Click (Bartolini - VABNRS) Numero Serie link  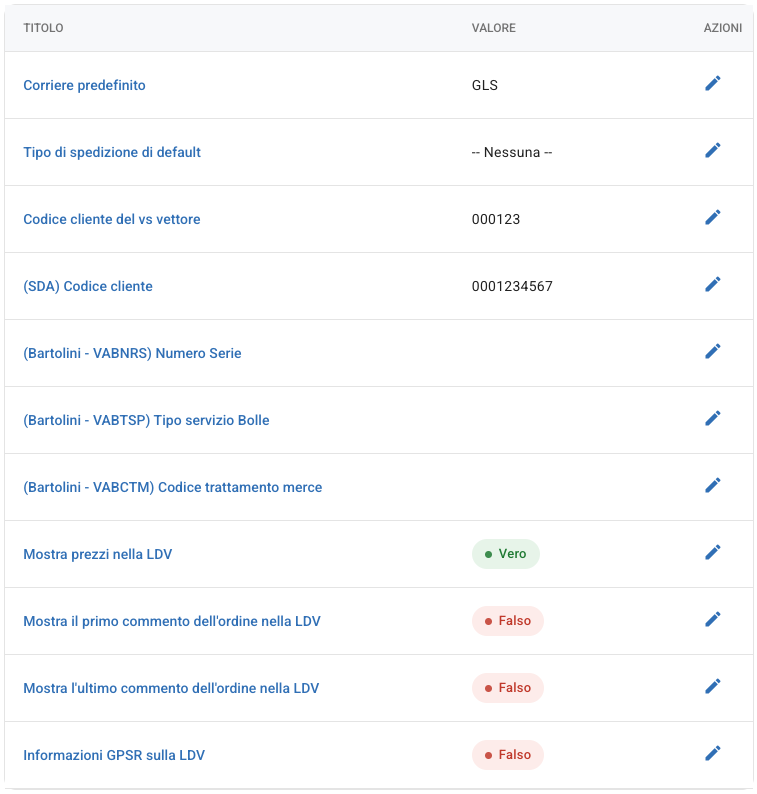point(132,353)
